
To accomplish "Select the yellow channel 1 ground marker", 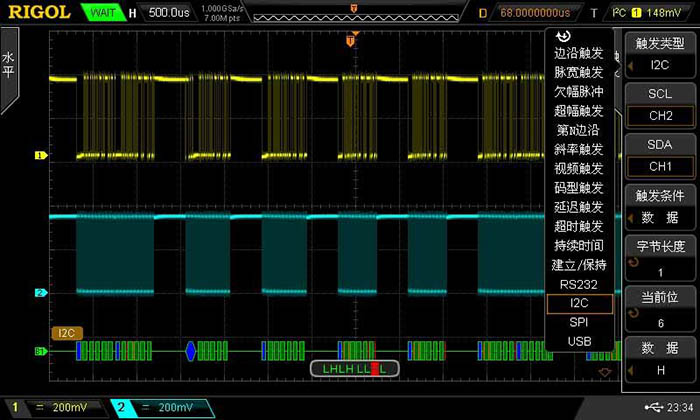I will [41, 156].
